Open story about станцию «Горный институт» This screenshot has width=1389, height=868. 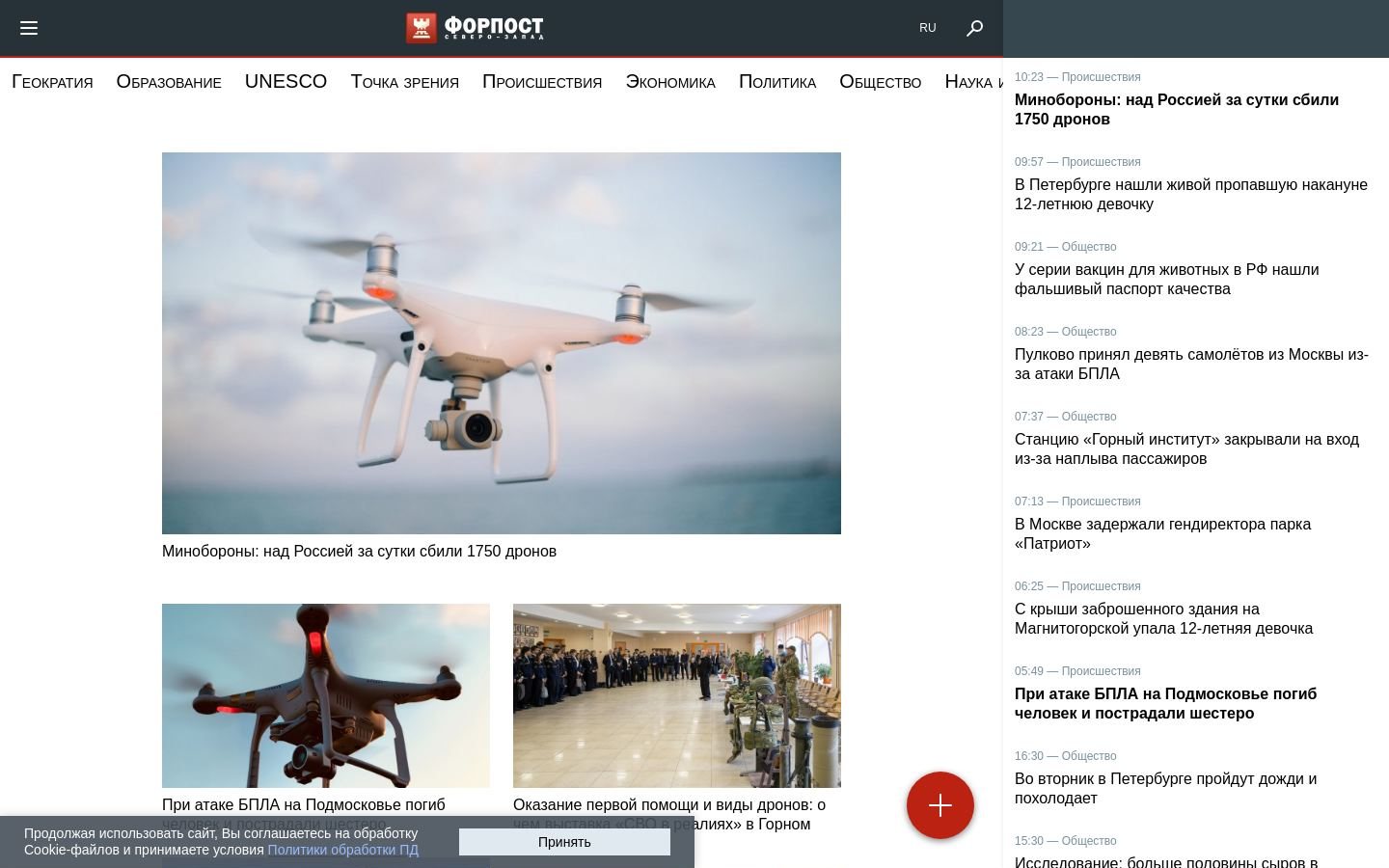coord(1186,449)
